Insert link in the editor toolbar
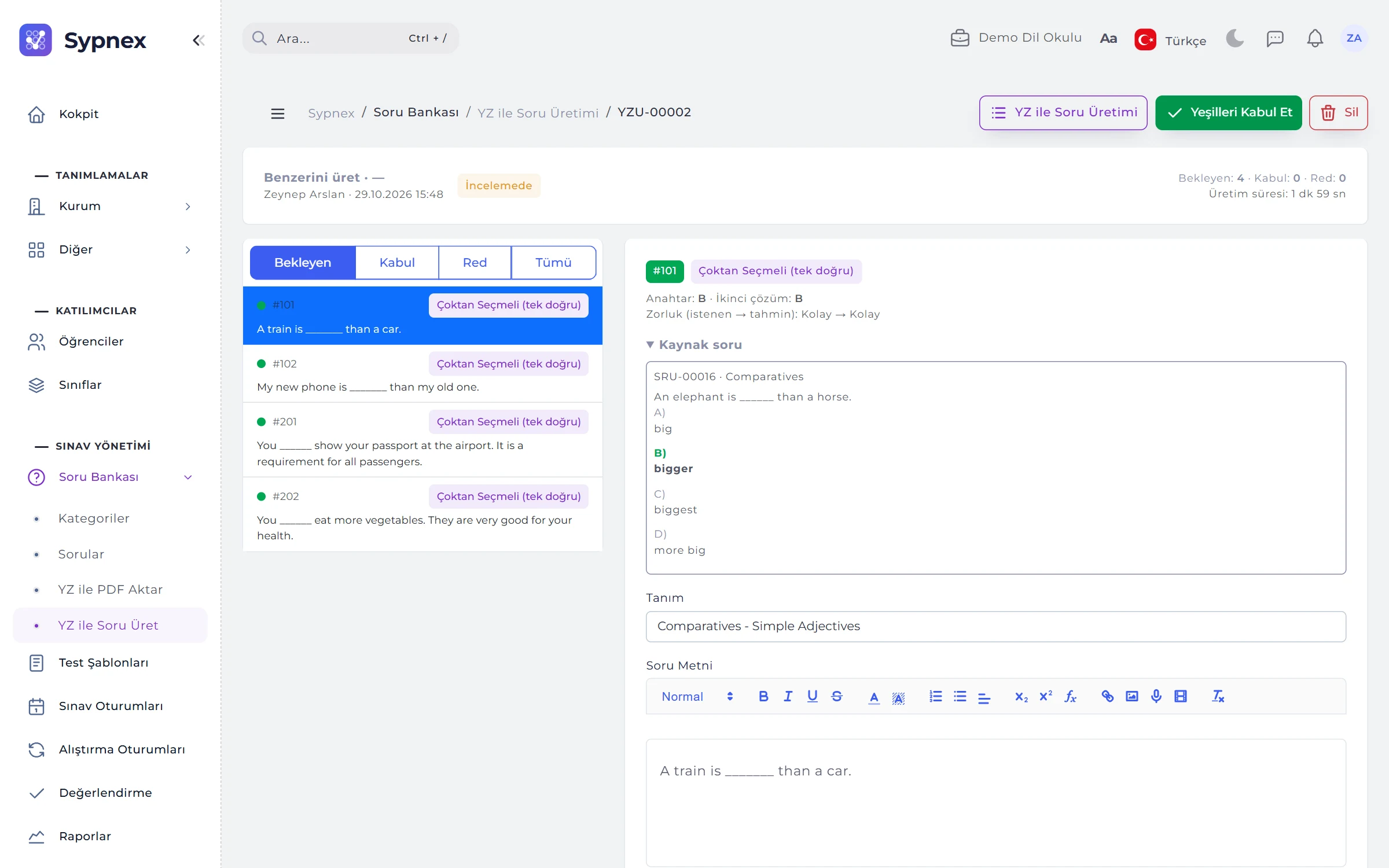The height and width of the screenshot is (868, 1389). [1107, 696]
